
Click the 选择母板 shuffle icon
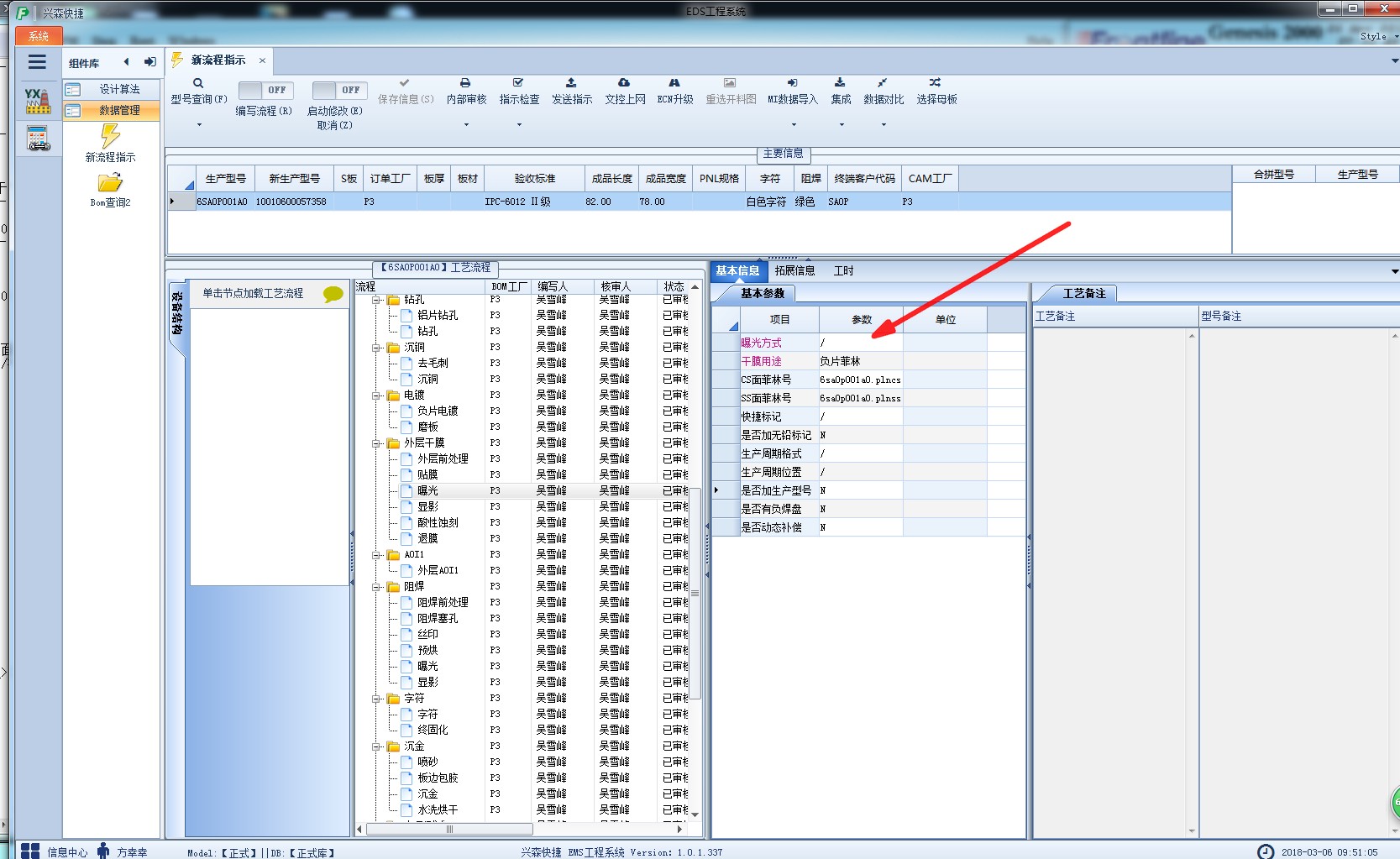[936, 83]
